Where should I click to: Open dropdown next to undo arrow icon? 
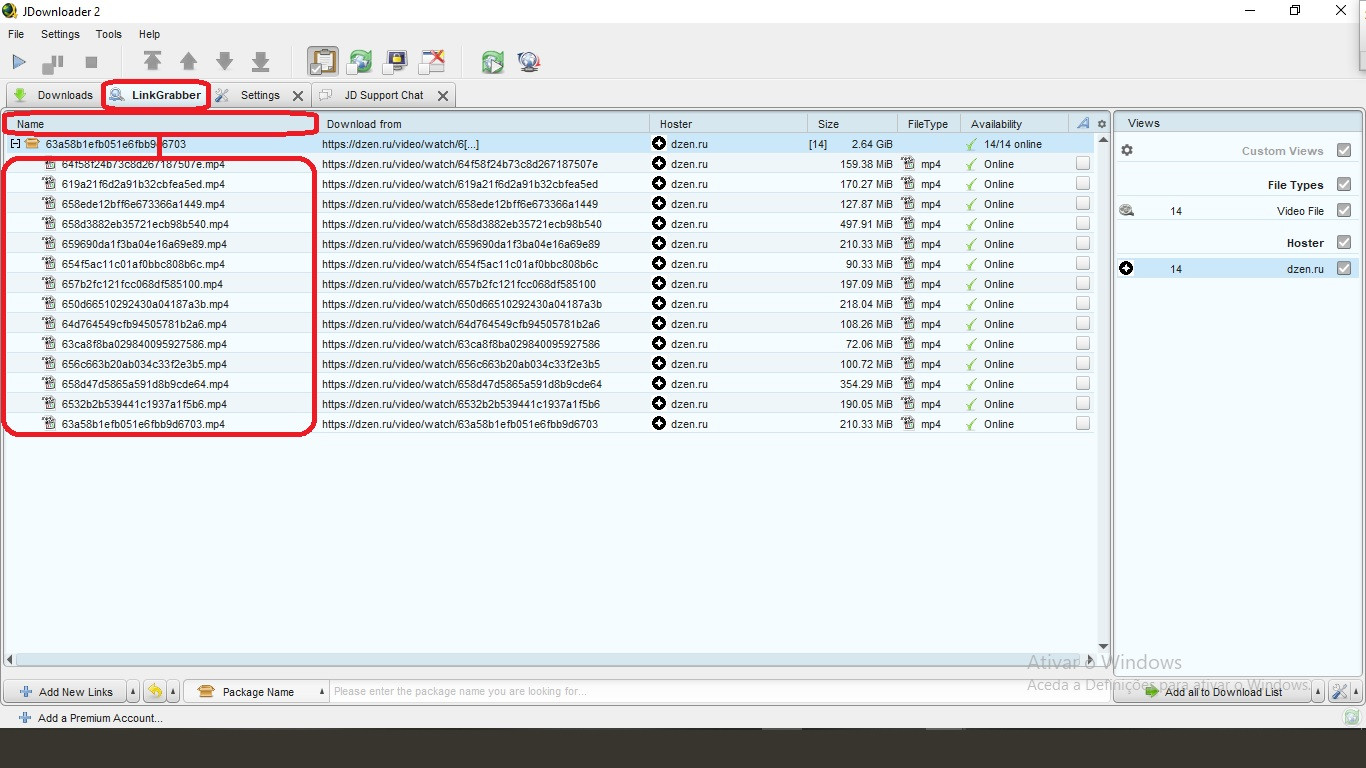pos(173,692)
